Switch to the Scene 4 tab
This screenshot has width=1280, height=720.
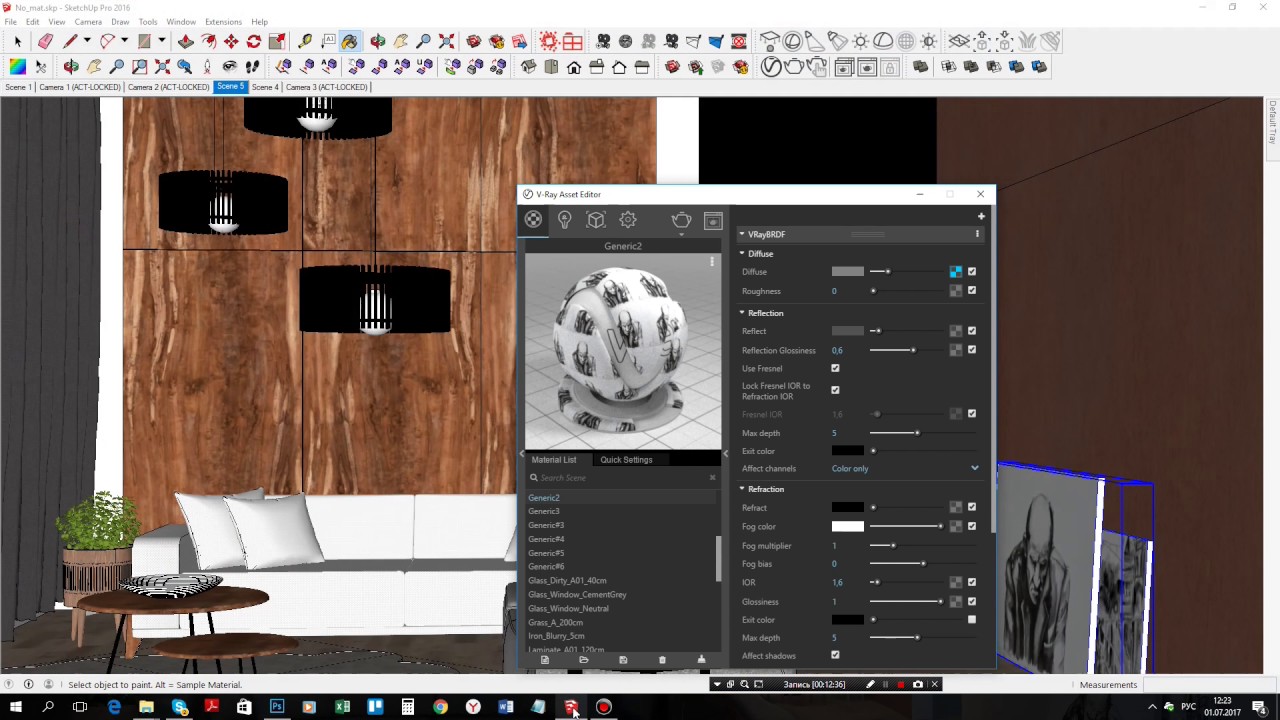265,87
